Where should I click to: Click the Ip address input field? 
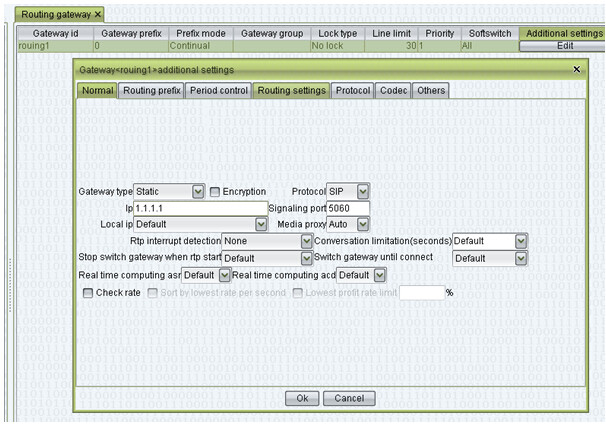coord(201,208)
